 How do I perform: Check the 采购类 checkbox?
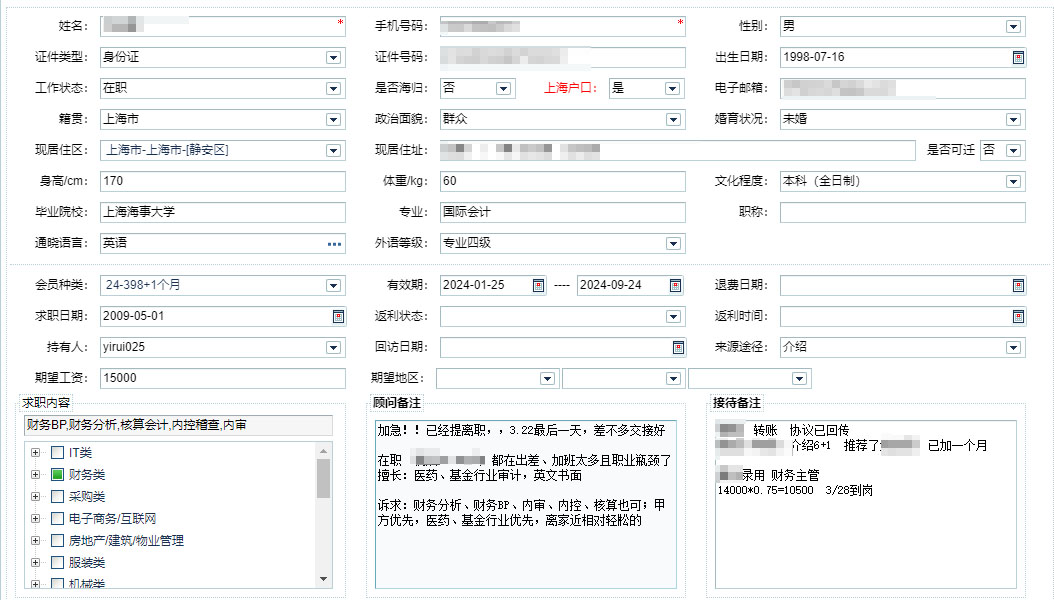point(58,497)
